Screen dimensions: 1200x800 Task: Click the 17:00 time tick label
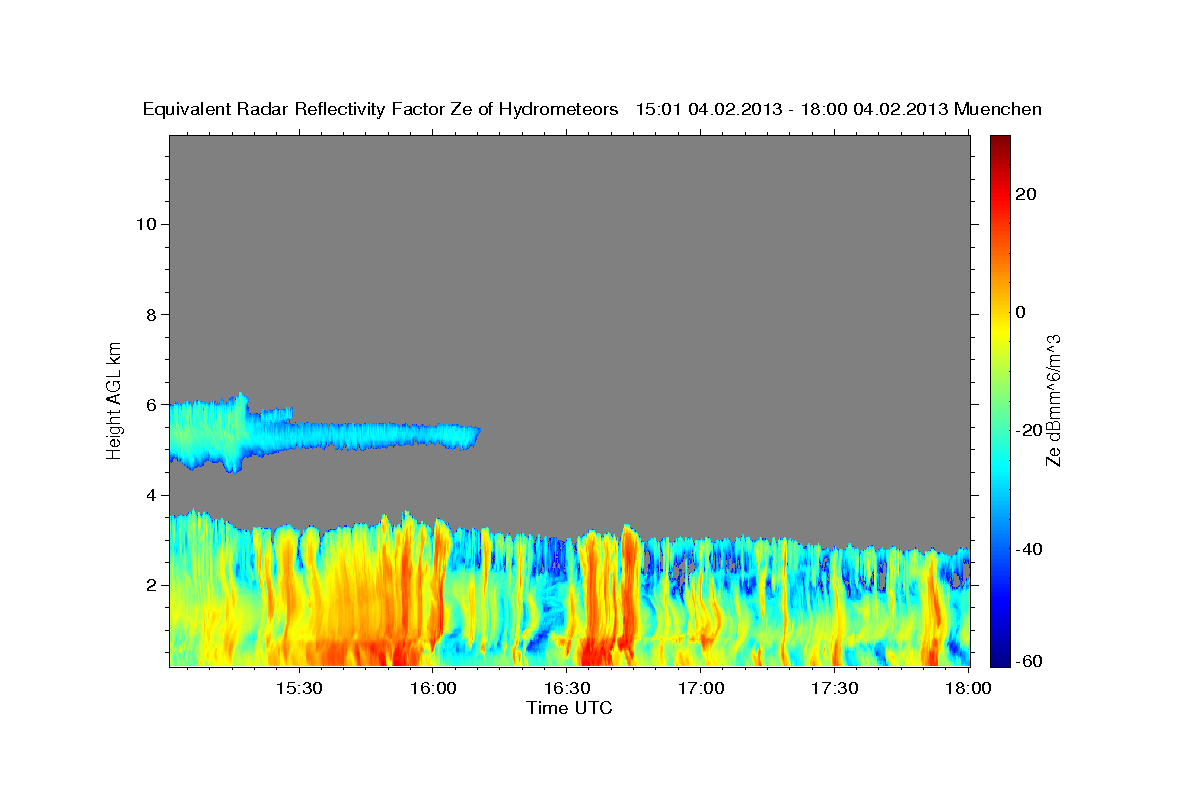(701, 688)
